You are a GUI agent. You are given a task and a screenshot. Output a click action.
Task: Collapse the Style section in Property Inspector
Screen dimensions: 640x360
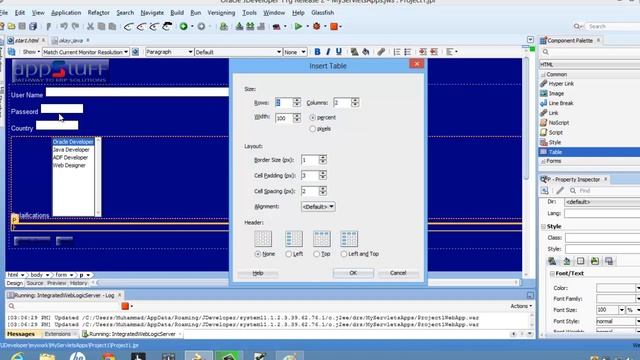point(543,227)
